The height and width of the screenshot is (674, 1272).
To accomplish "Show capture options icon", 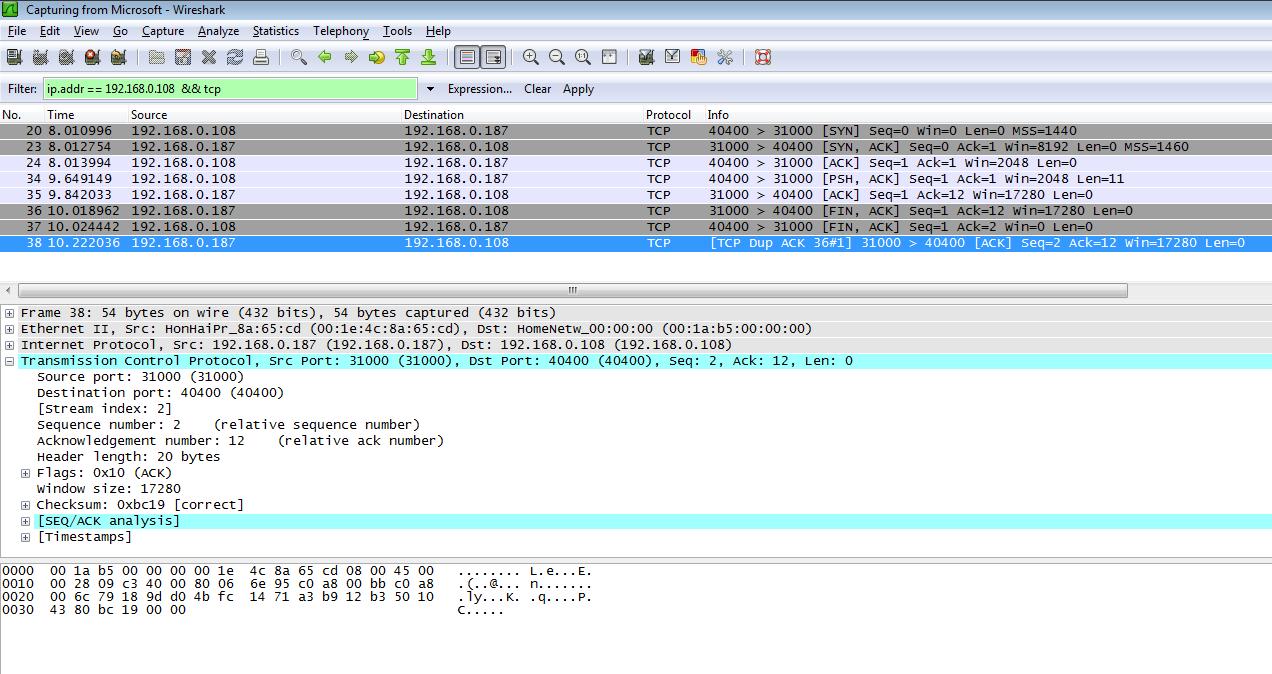I will (x=40, y=57).
